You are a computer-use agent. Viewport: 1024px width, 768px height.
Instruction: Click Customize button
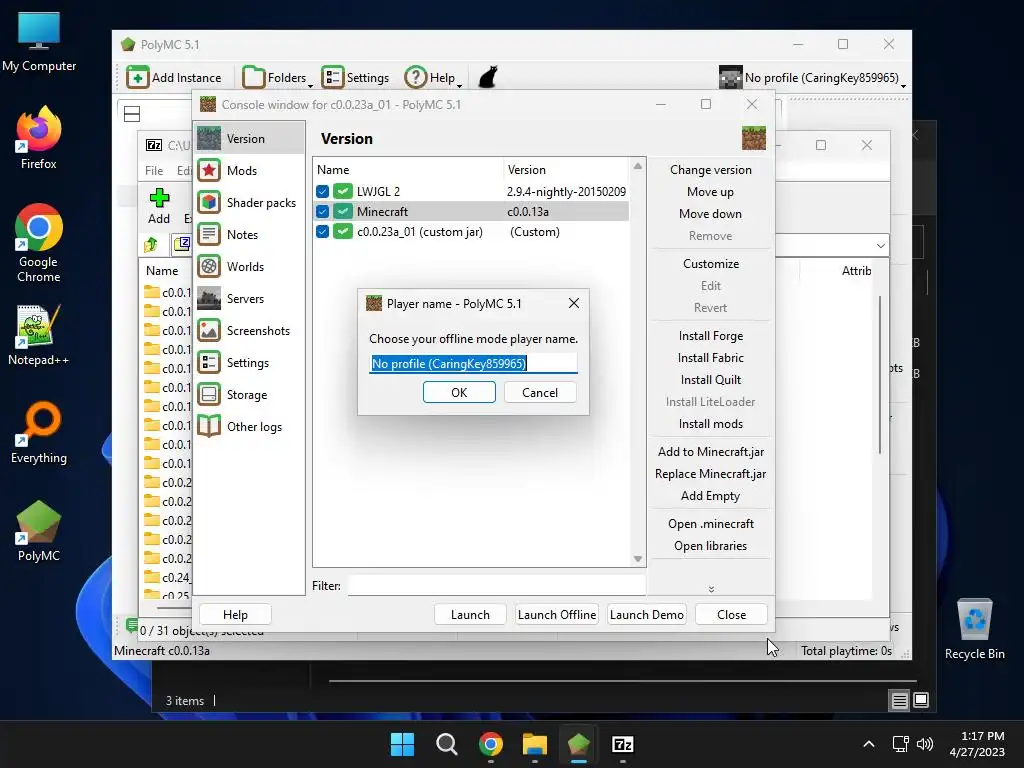pyautogui.click(x=711, y=264)
